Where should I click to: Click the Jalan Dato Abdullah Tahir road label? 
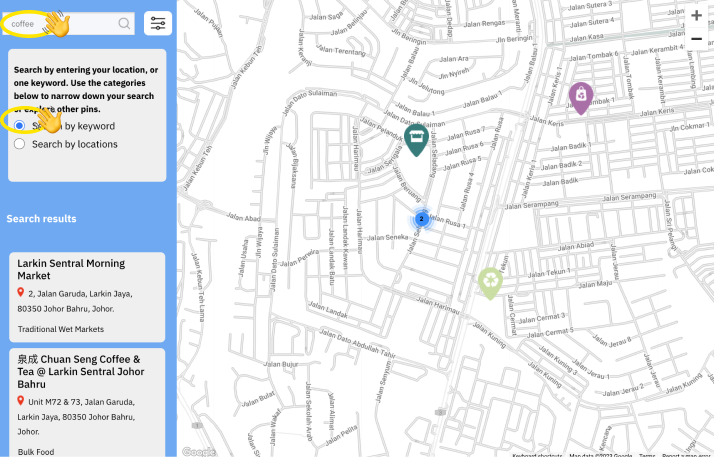point(357,343)
